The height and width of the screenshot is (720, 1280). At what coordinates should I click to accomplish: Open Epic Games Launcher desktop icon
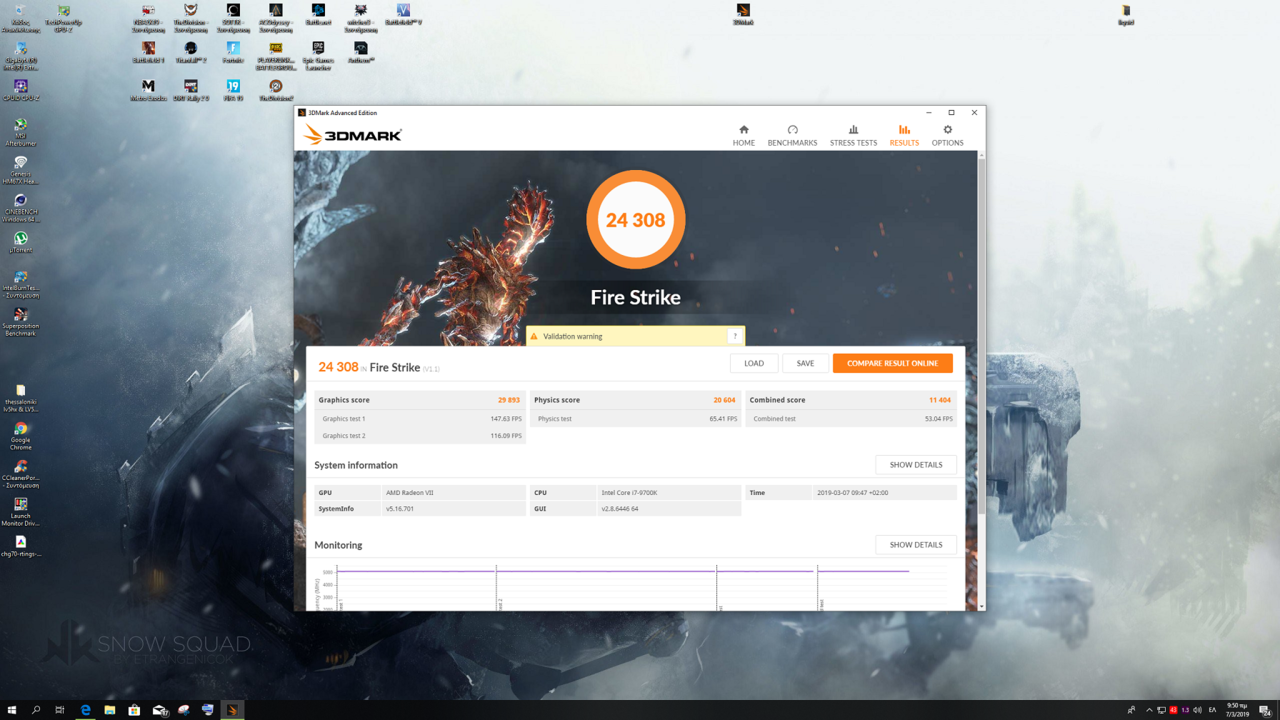pos(318,56)
